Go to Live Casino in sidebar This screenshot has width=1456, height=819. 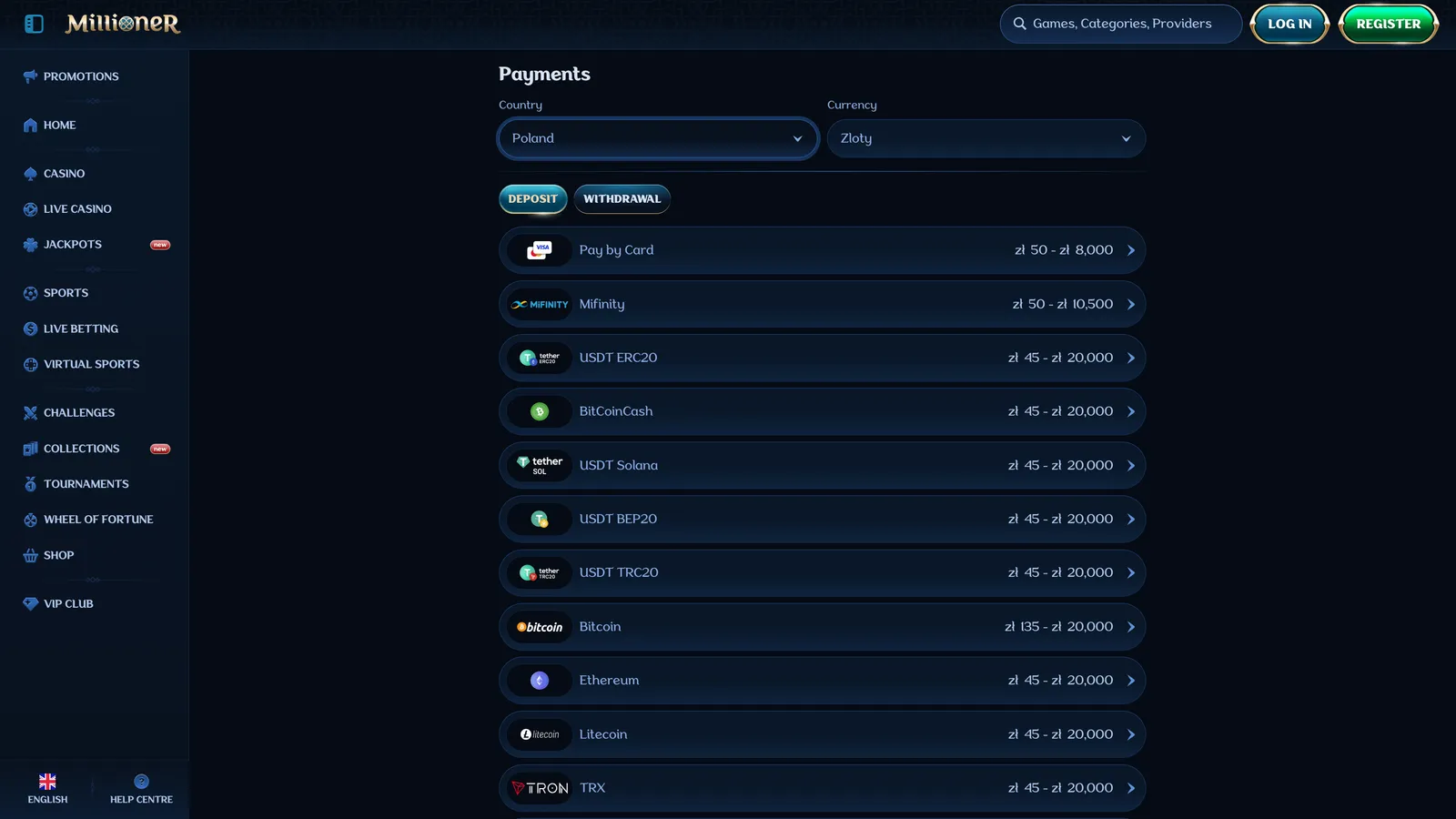pos(77,209)
